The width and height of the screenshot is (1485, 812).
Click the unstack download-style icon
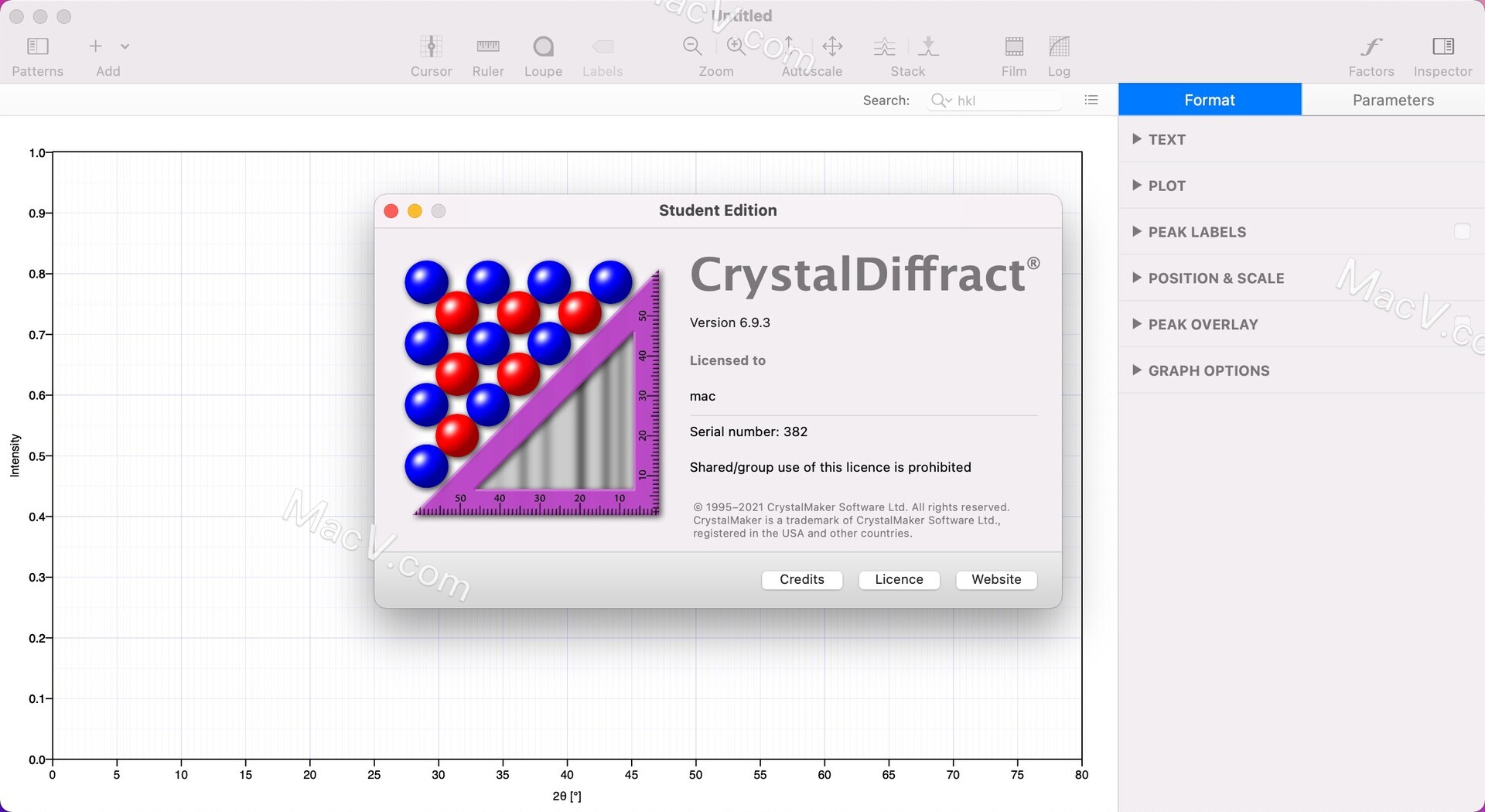tap(928, 46)
